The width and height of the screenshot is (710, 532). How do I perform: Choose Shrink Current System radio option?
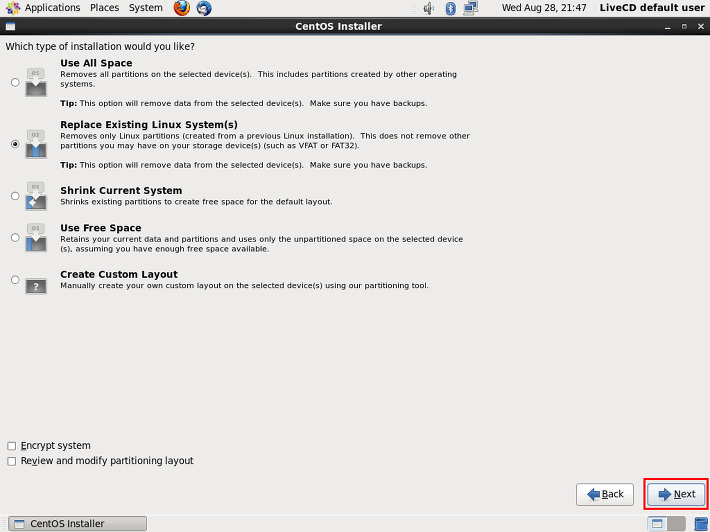(x=15, y=196)
